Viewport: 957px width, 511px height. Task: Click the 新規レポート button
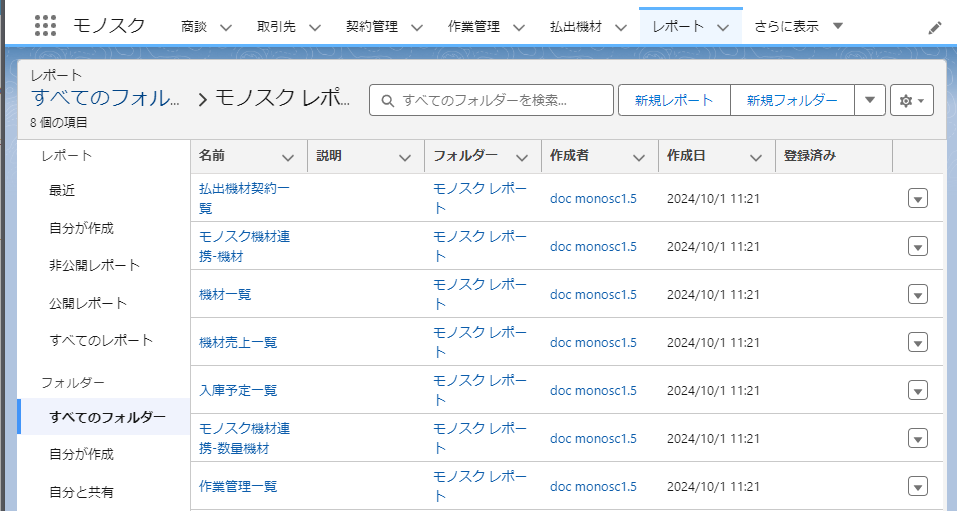(x=675, y=100)
